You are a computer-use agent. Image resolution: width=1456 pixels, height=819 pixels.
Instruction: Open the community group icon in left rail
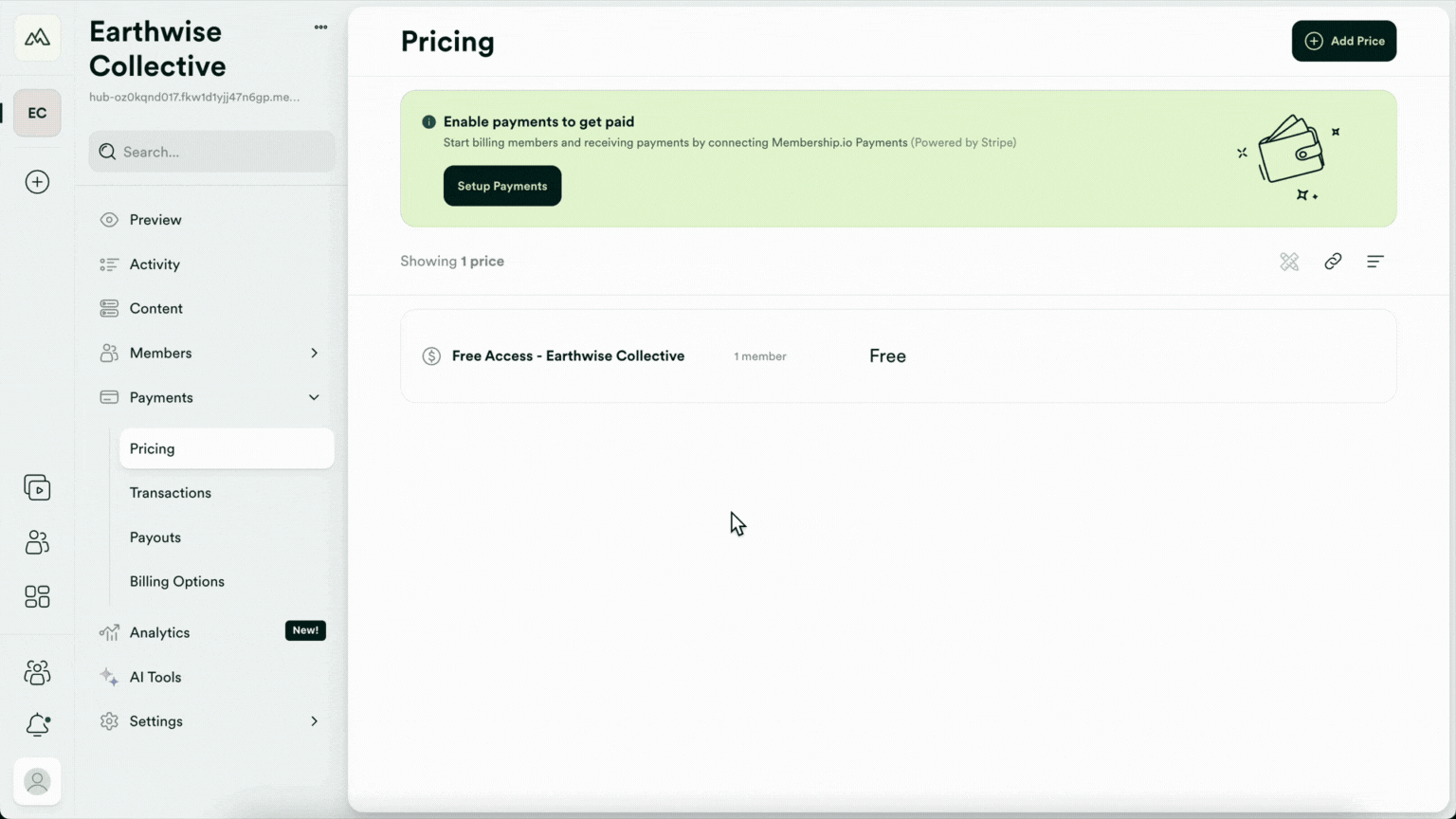click(x=37, y=672)
